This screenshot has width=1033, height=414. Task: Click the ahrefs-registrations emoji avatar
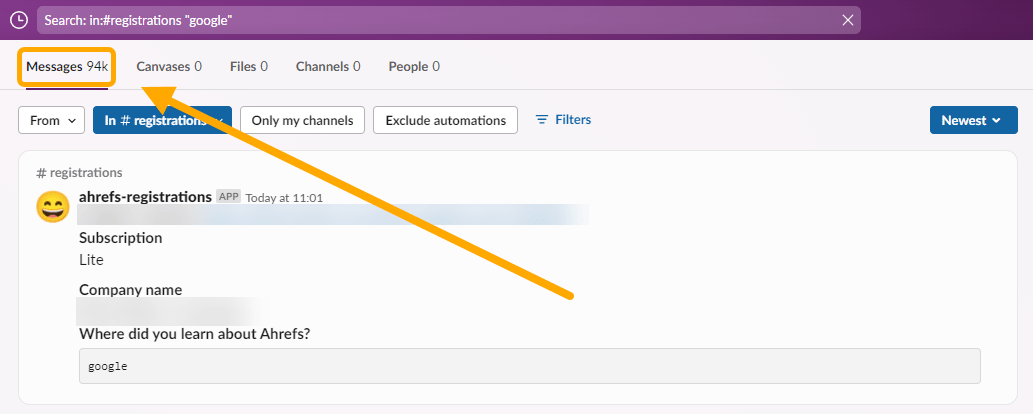(x=53, y=206)
